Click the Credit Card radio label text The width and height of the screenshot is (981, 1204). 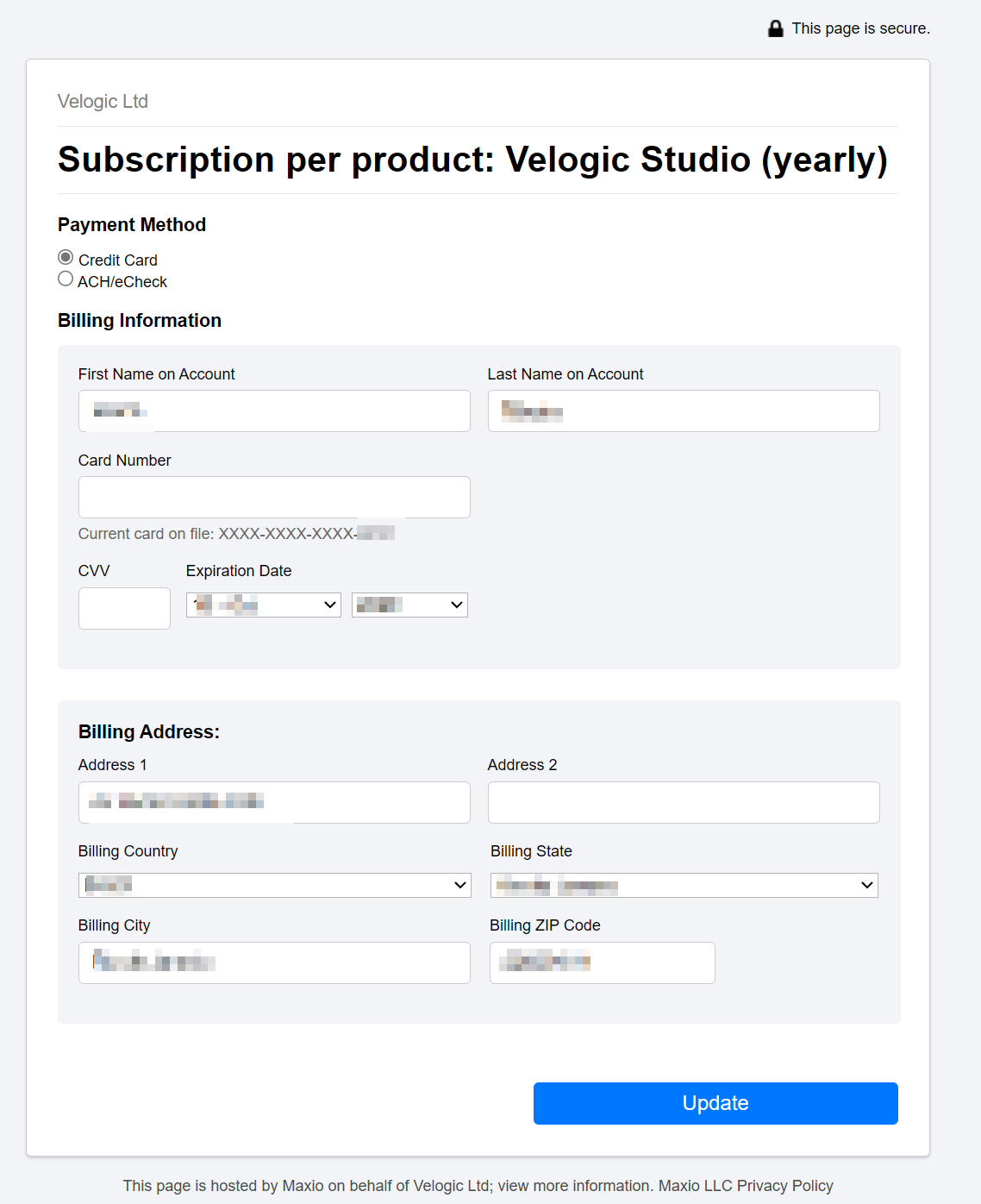[118, 260]
